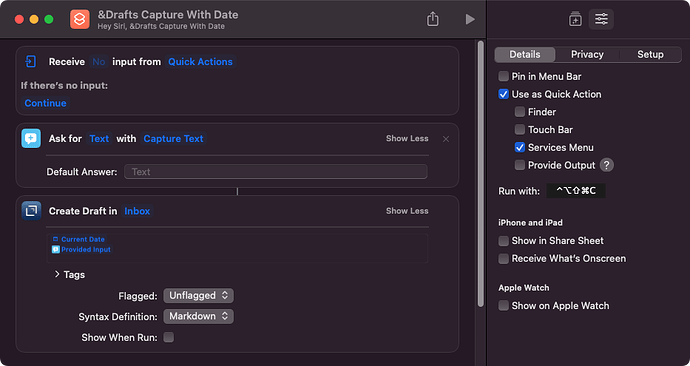Viewport: 690px width, 366px height.
Task: Open Syntax Definition dropdown set to Markdown
Action: tap(198, 316)
